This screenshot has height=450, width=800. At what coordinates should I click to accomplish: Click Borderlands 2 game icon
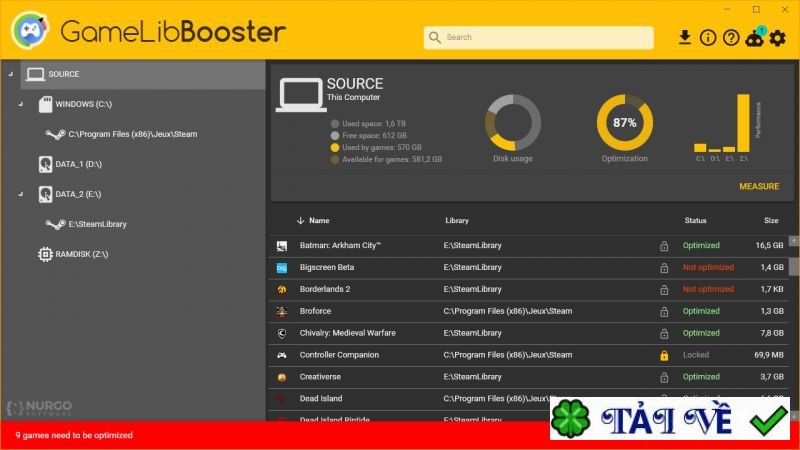pyautogui.click(x=282, y=290)
